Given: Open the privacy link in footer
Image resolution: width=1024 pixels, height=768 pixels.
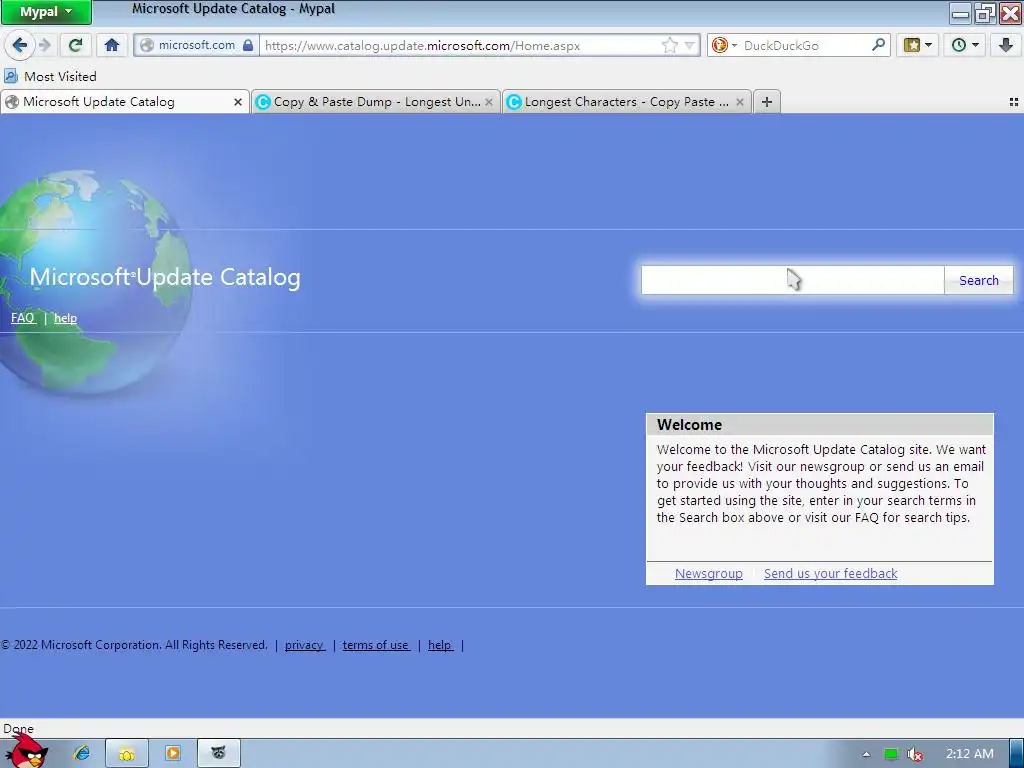Looking at the screenshot, I should tap(304, 645).
